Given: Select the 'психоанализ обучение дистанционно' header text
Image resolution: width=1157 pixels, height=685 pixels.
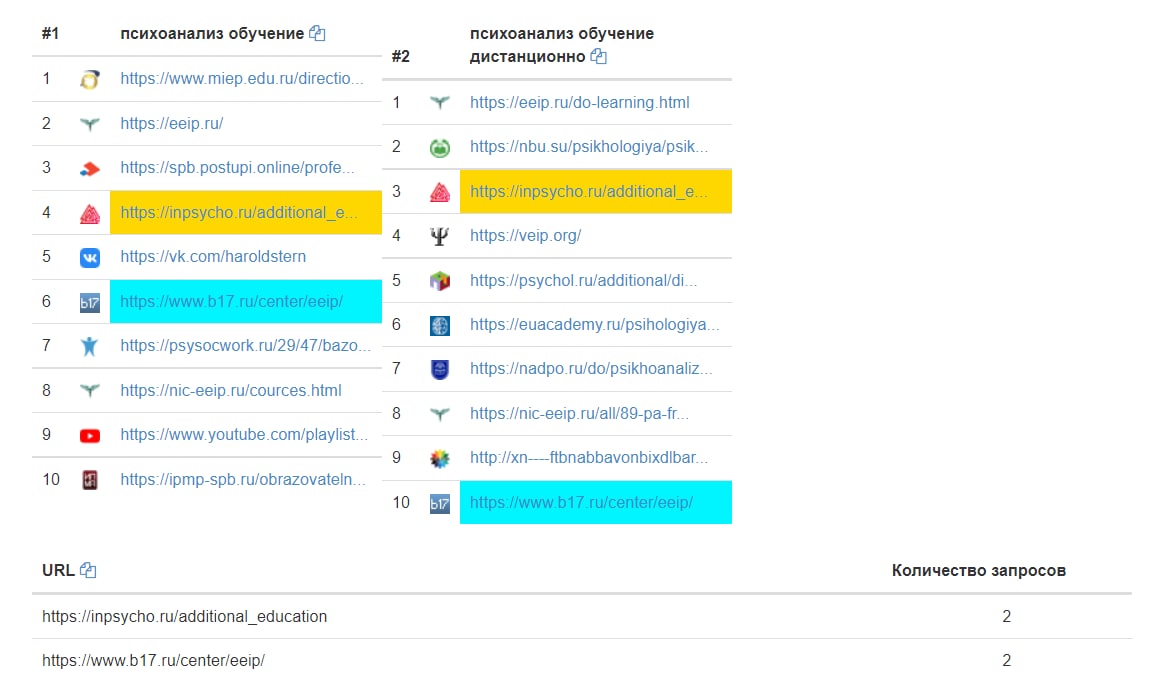Looking at the screenshot, I should pos(562,44).
